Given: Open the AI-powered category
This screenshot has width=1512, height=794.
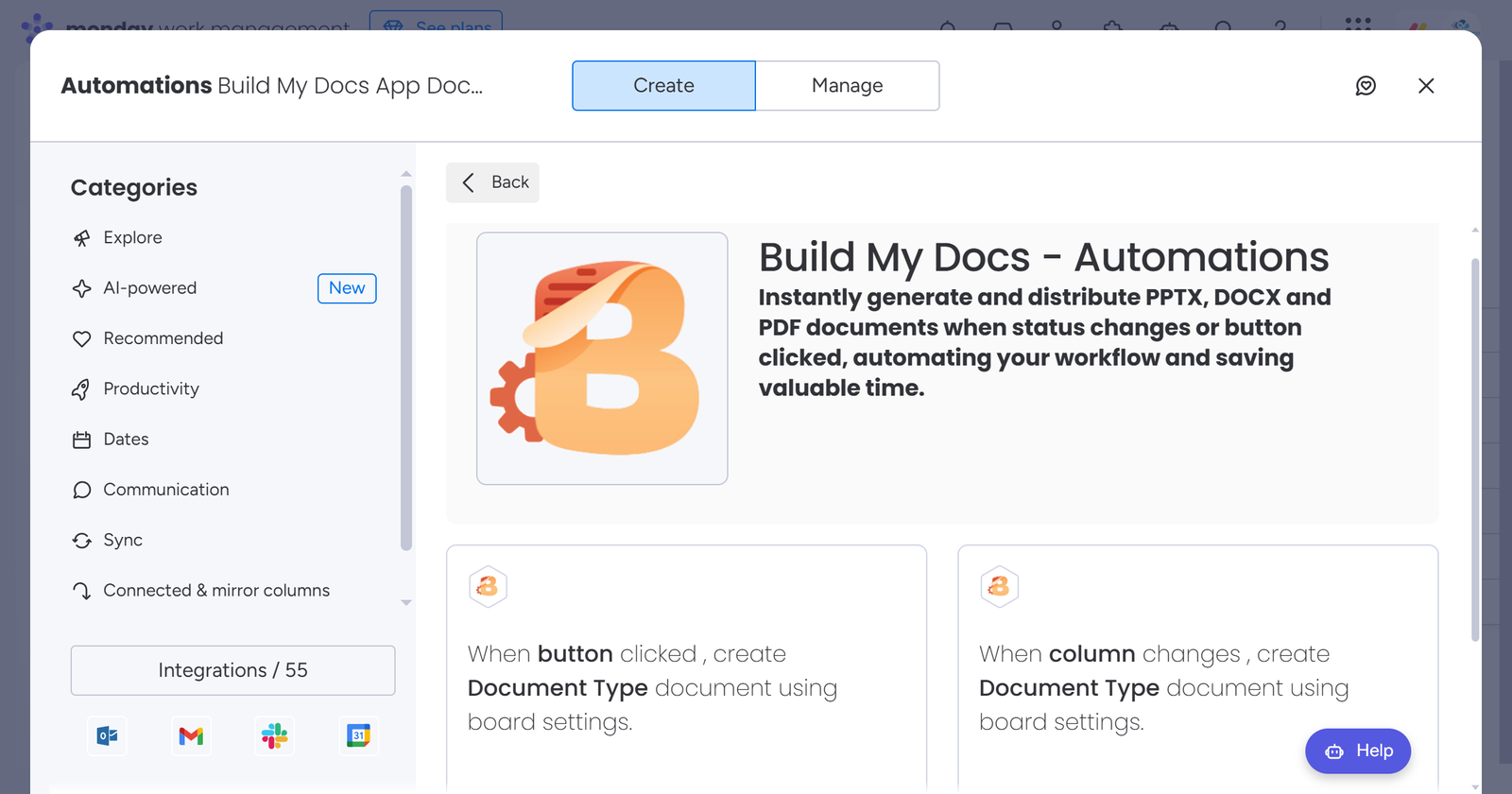Looking at the screenshot, I should pyautogui.click(x=149, y=288).
